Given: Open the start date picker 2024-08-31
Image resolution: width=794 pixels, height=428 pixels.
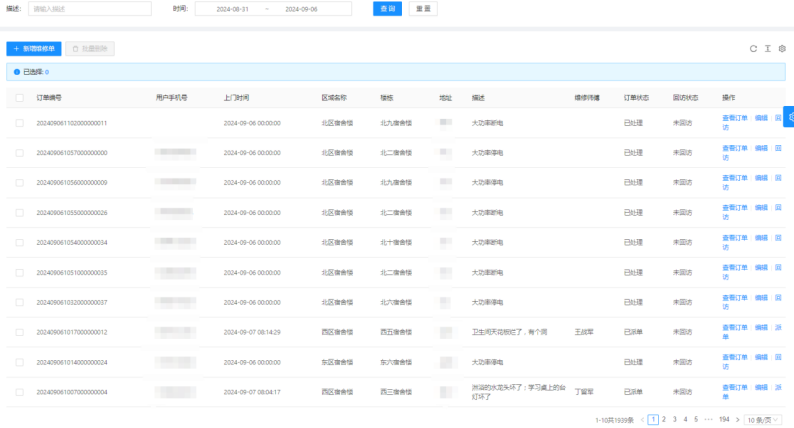Looking at the screenshot, I should [x=232, y=9].
